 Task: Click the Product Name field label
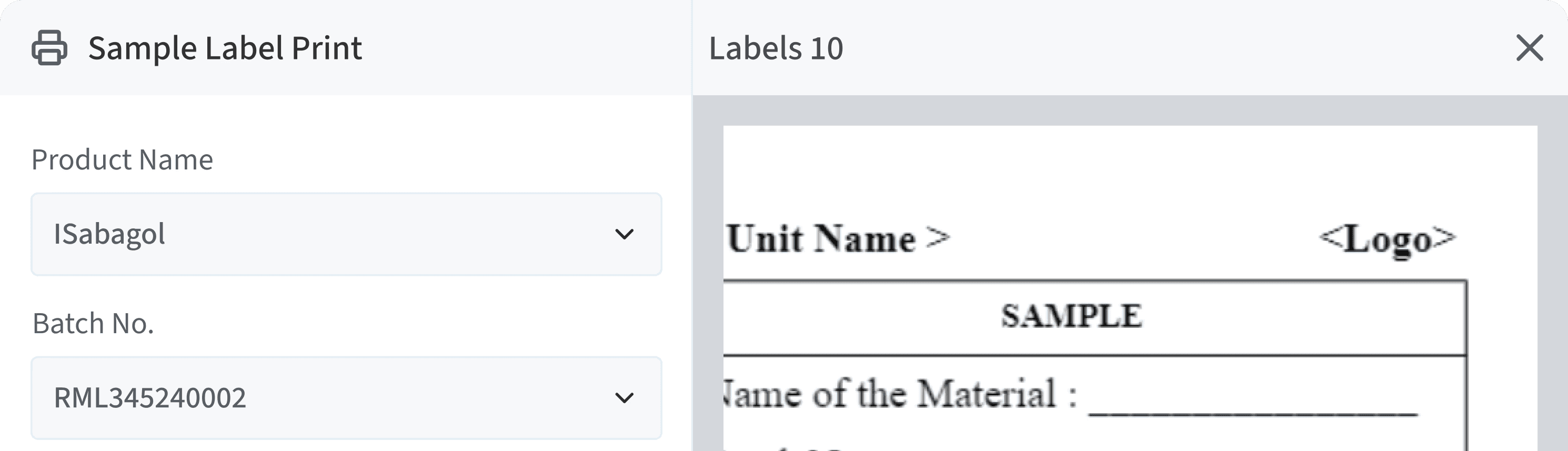pyautogui.click(x=124, y=159)
